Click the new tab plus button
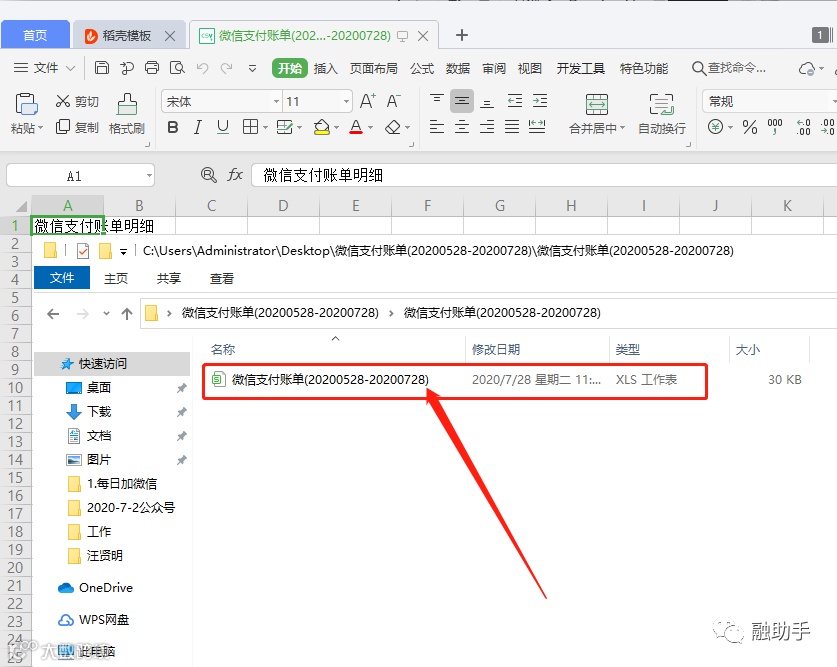The width and height of the screenshot is (837, 667). pos(462,35)
